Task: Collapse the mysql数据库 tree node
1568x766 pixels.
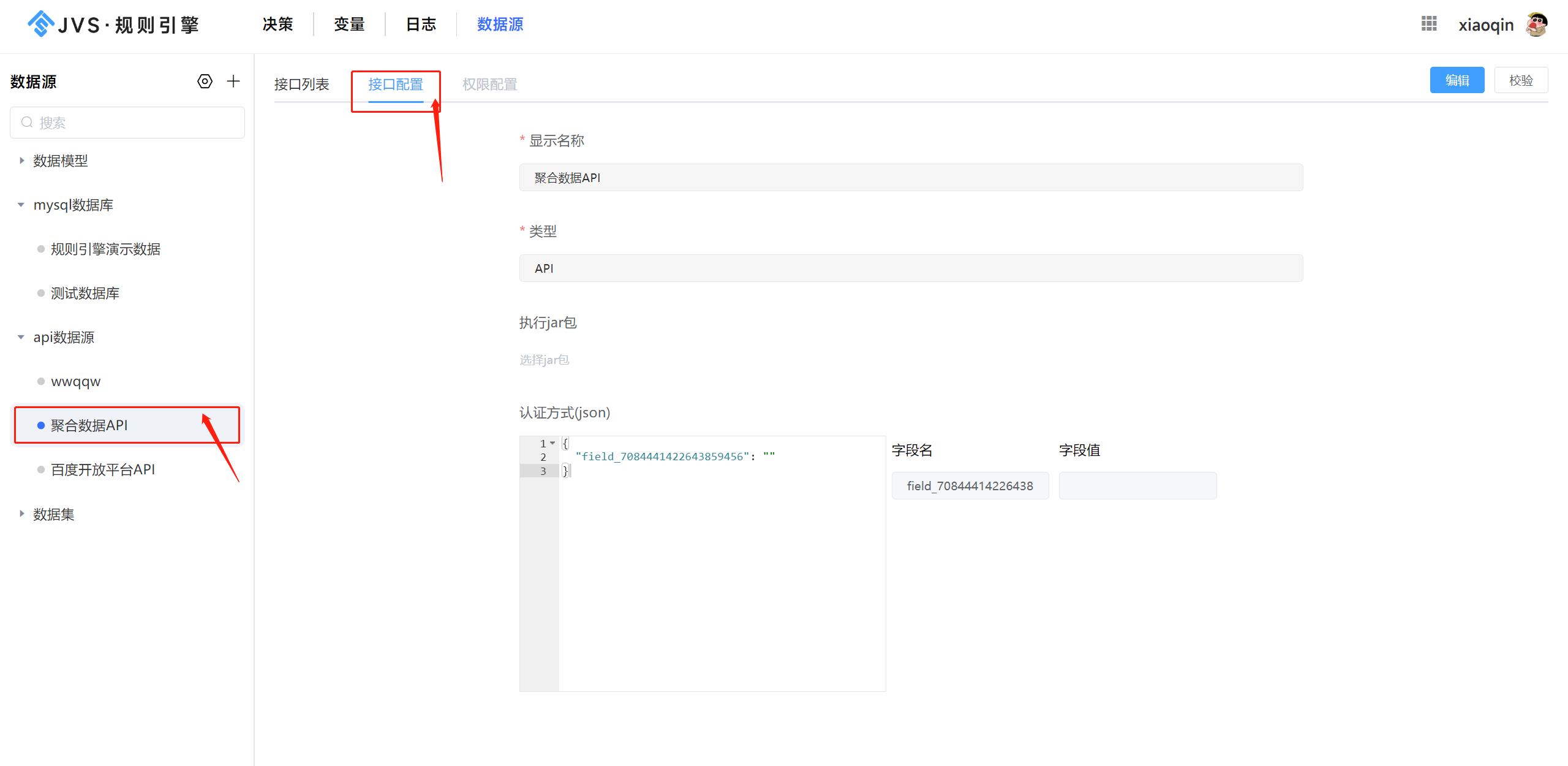Action: (20, 205)
